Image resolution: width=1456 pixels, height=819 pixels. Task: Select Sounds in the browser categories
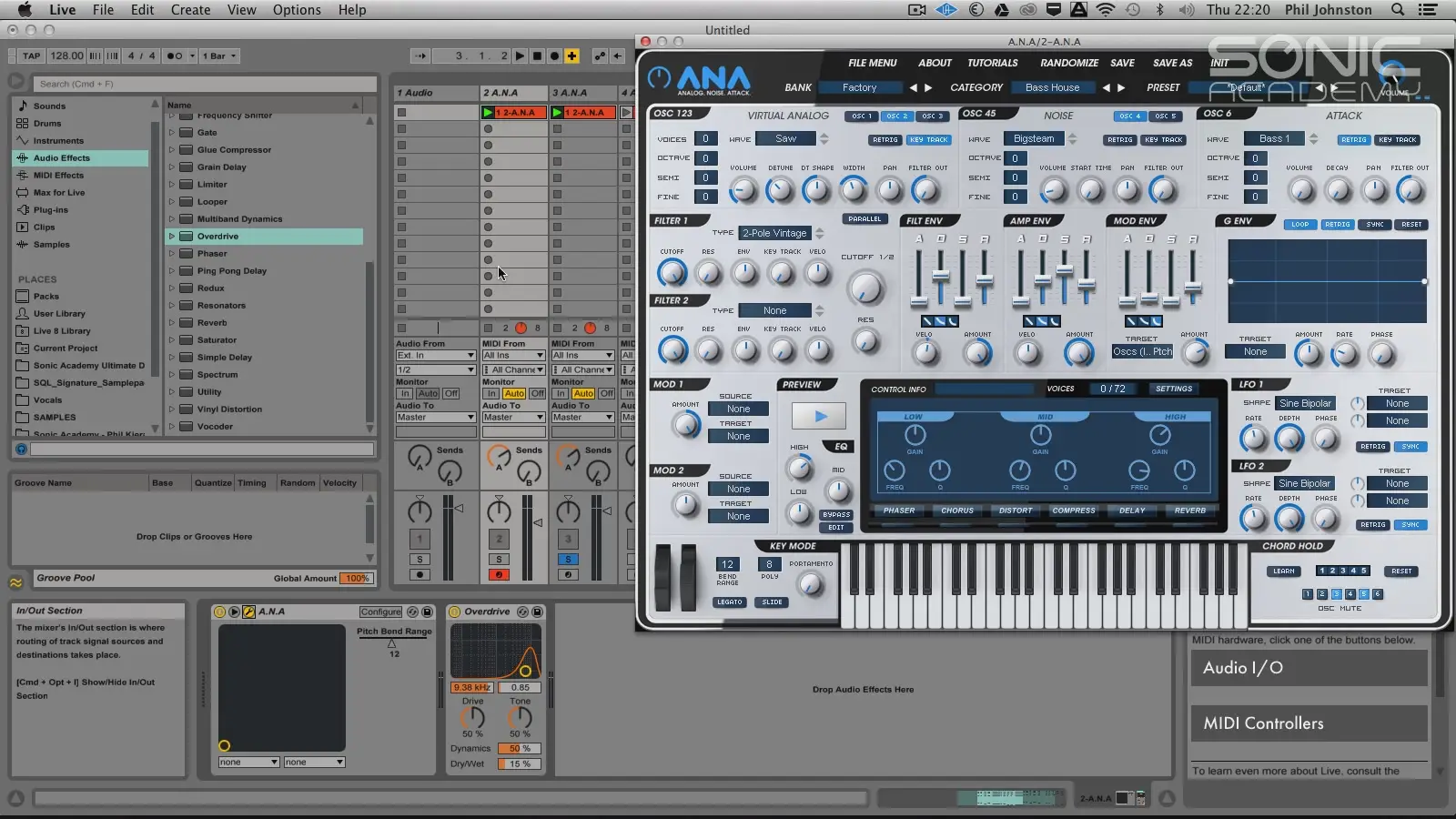(49, 106)
